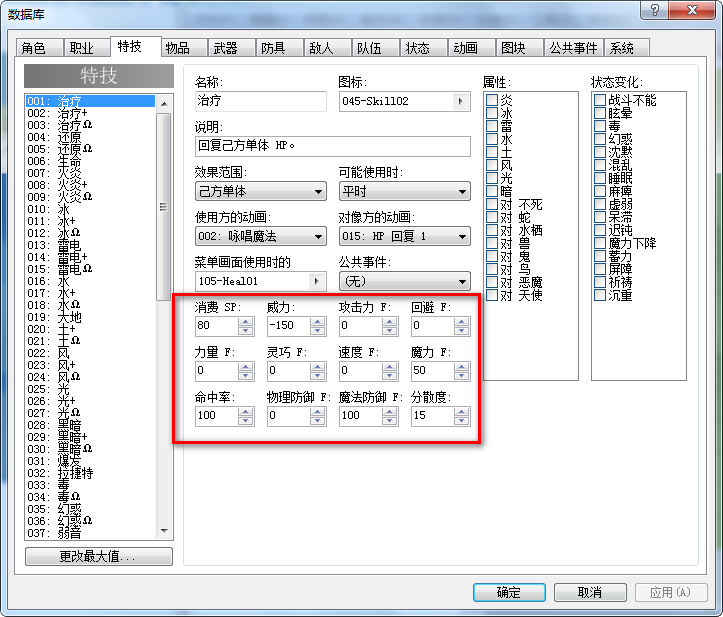Increase the 分散度 value
Viewport: 723px width, 617px height.
click(462, 412)
